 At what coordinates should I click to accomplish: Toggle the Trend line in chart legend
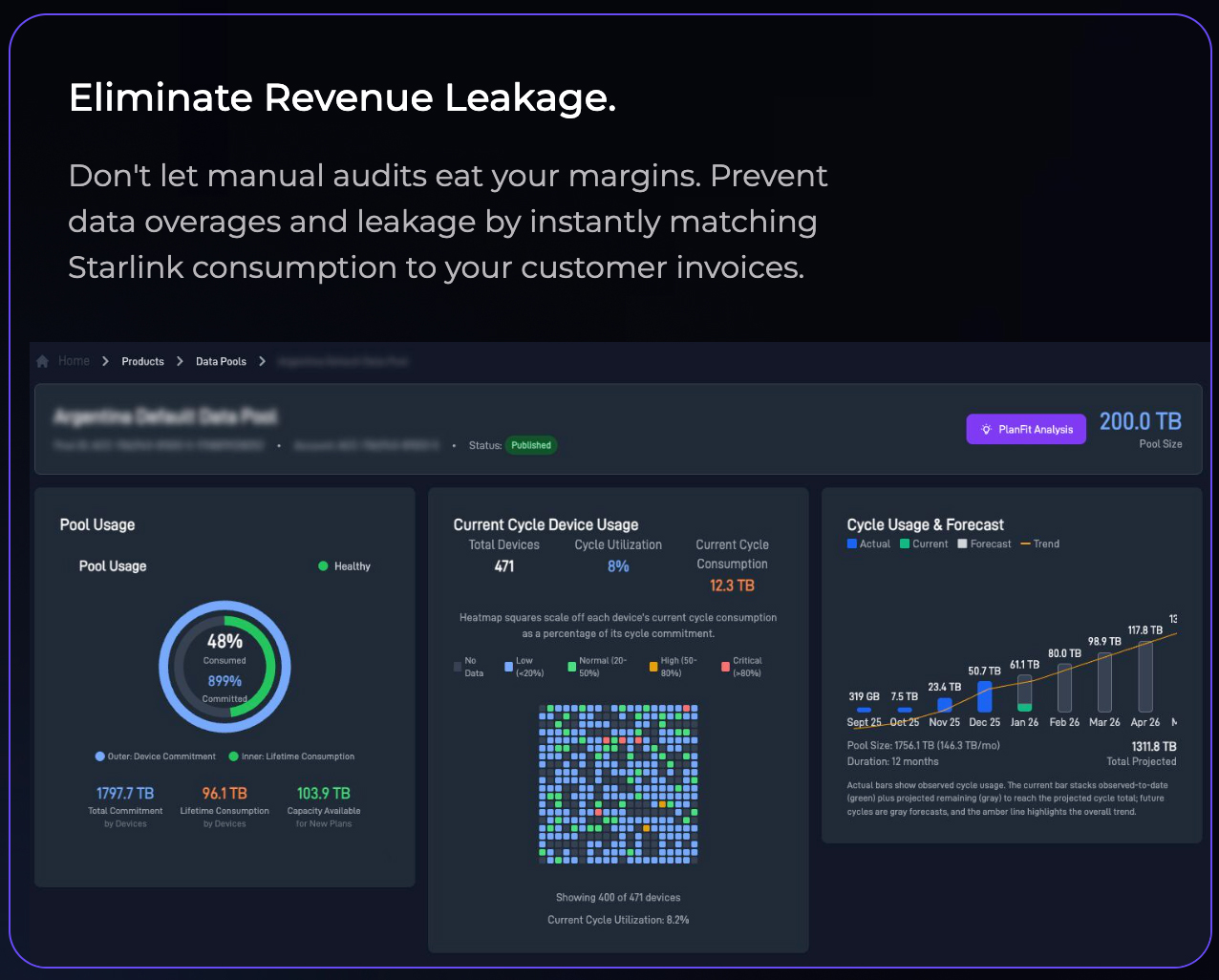(1039, 543)
